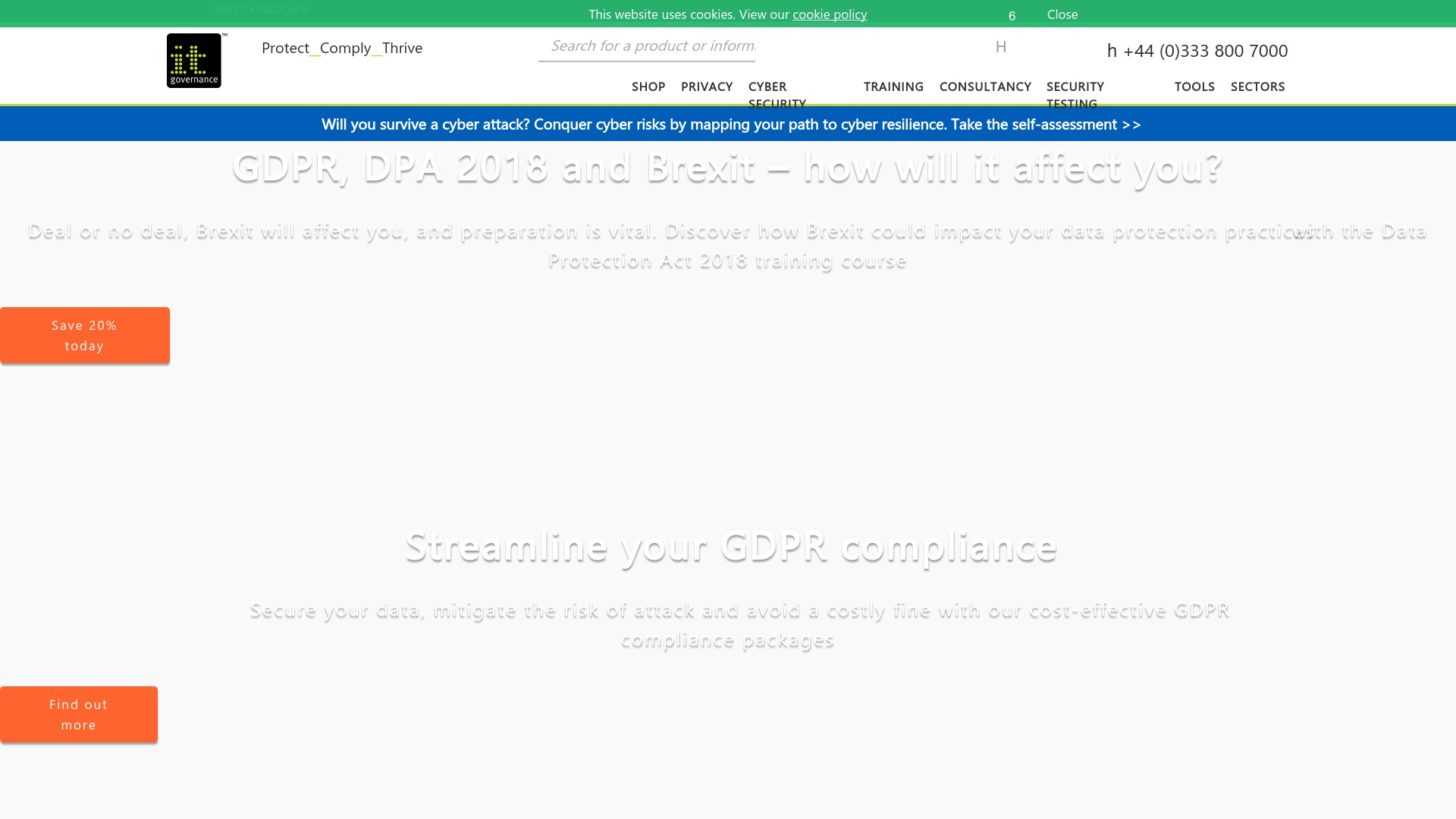Viewport: 1456px width, 819px height.
Task: Call the +44 (0)333 800 7000 number
Action: coord(1197,51)
